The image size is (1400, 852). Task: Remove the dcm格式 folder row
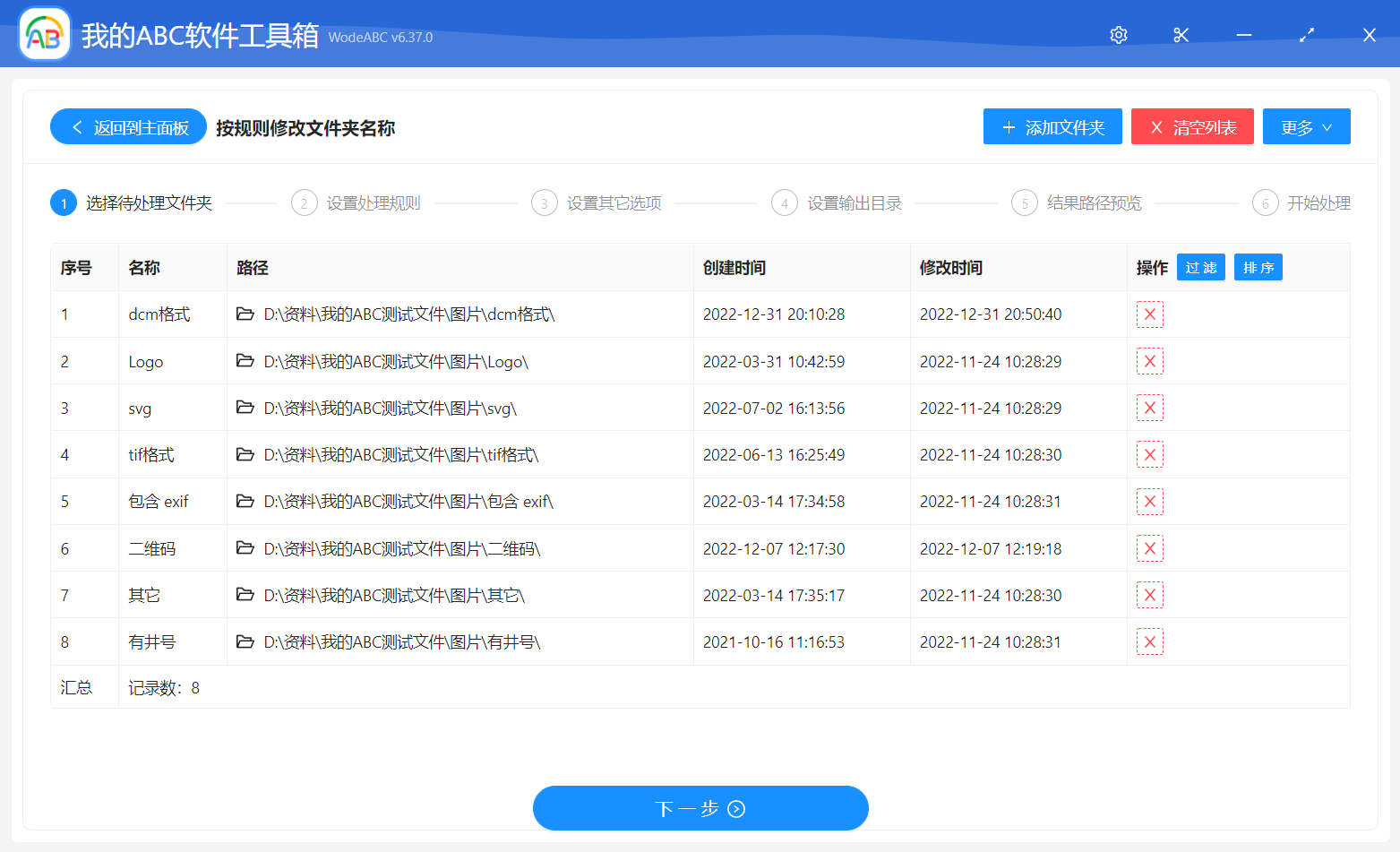1149,314
